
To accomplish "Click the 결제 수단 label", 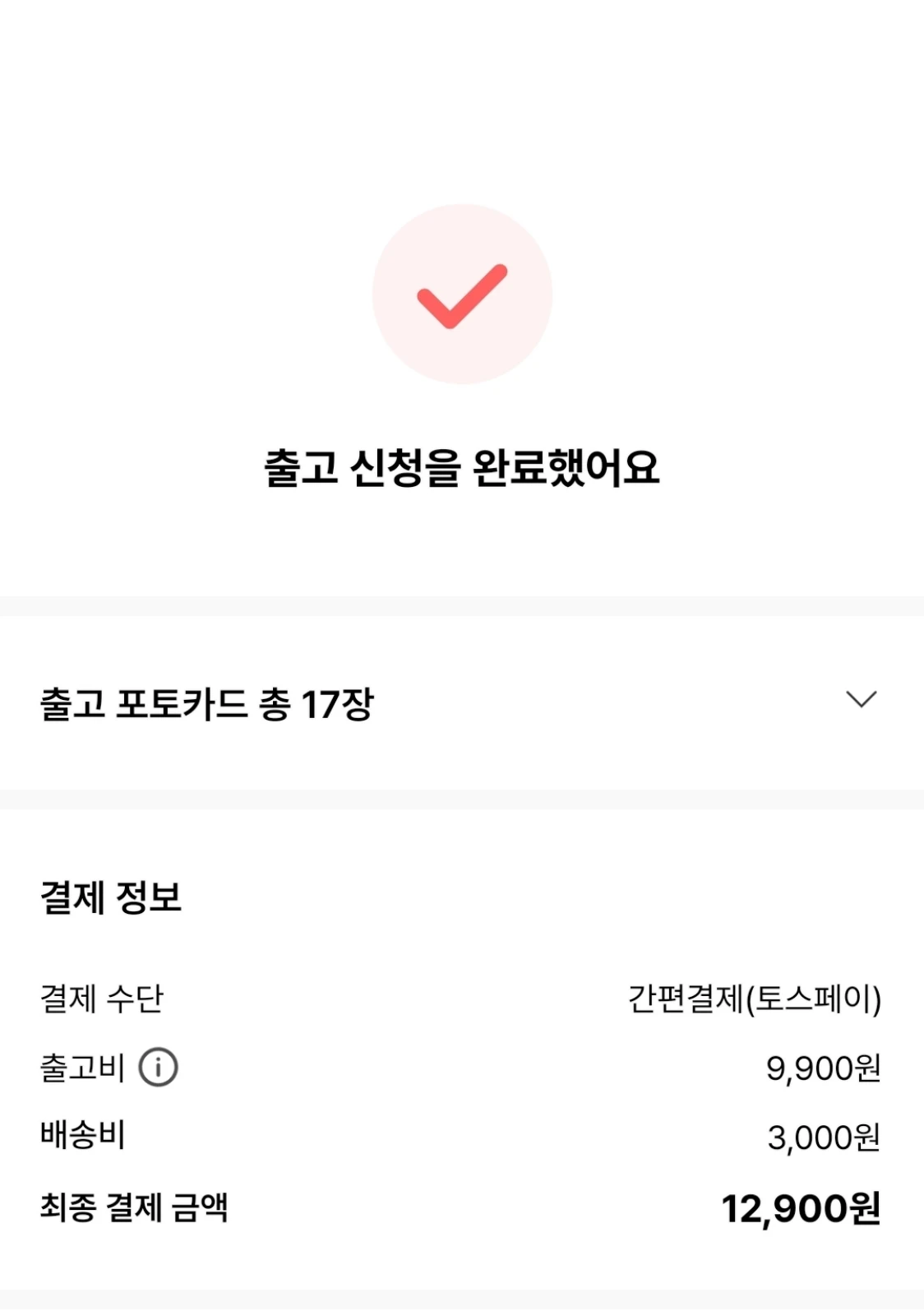I will [102, 999].
